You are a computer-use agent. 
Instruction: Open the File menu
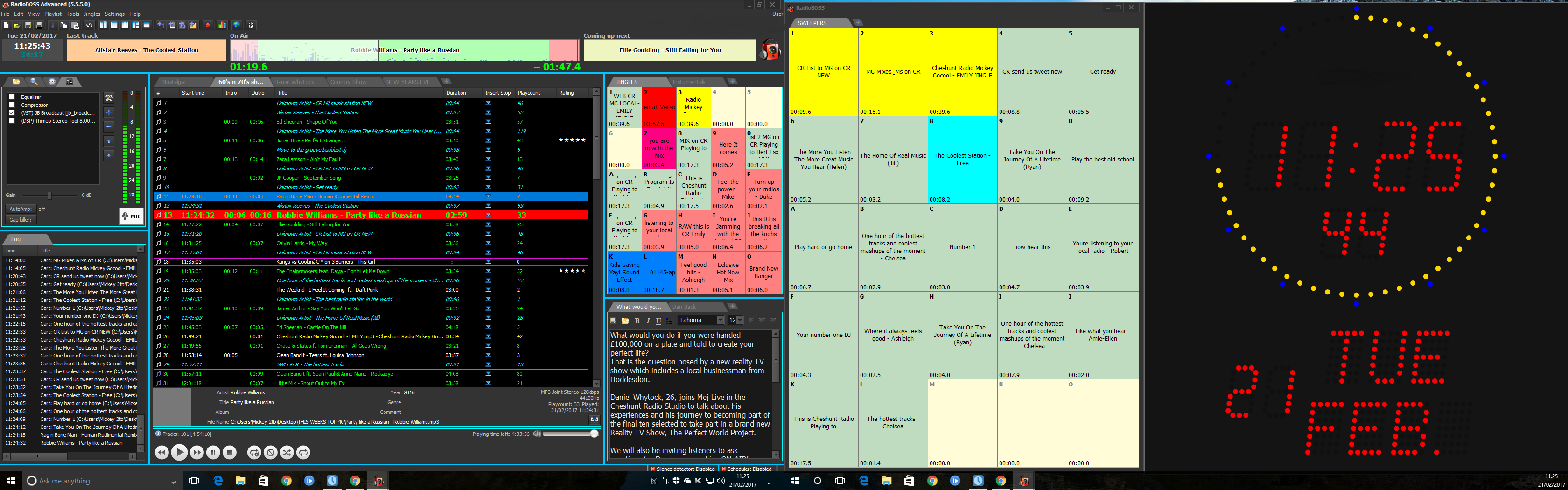(6, 14)
